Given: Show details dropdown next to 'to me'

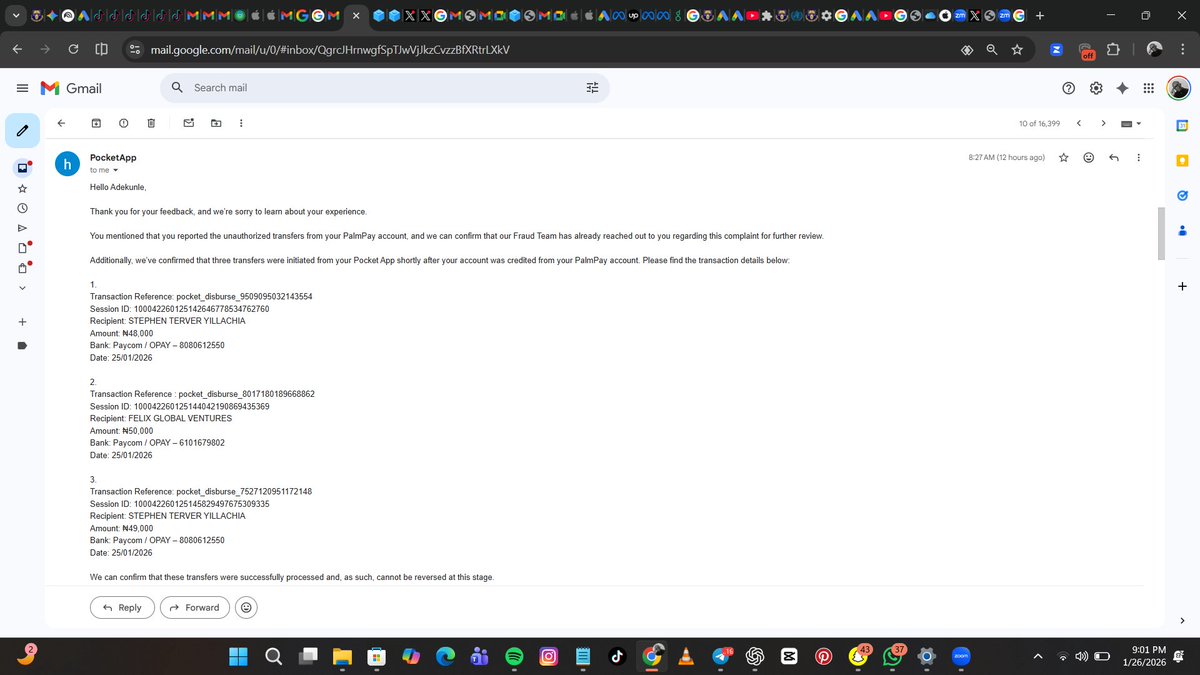Looking at the screenshot, I should point(115,171).
